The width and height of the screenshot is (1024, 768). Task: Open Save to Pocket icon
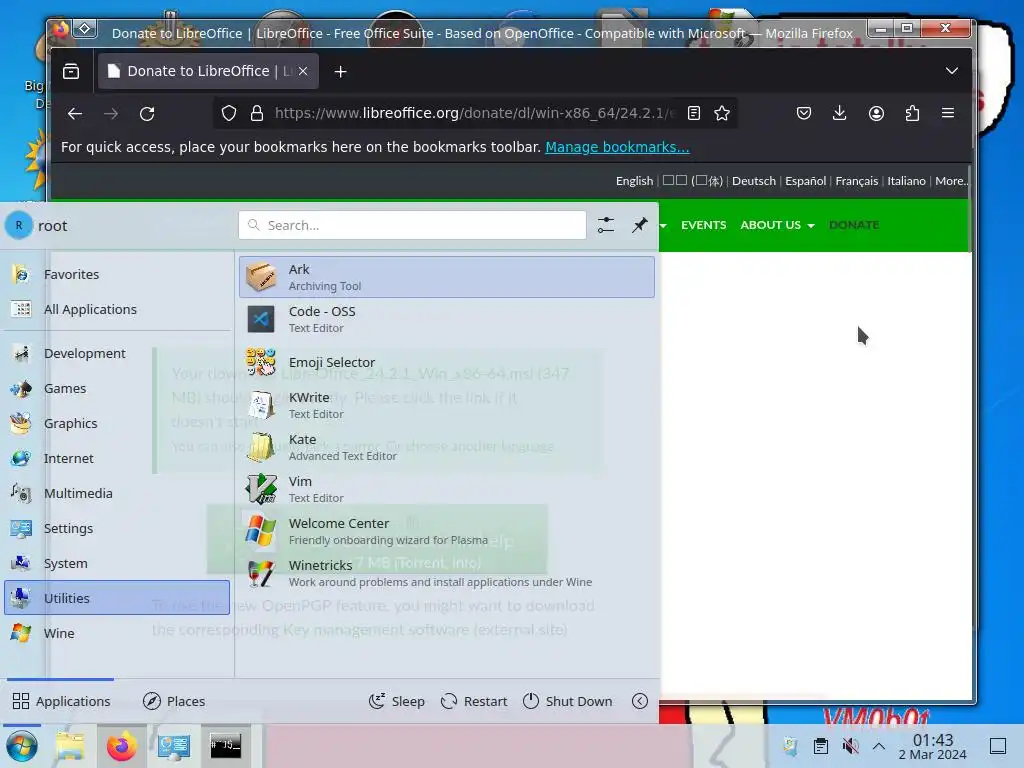pos(804,114)
